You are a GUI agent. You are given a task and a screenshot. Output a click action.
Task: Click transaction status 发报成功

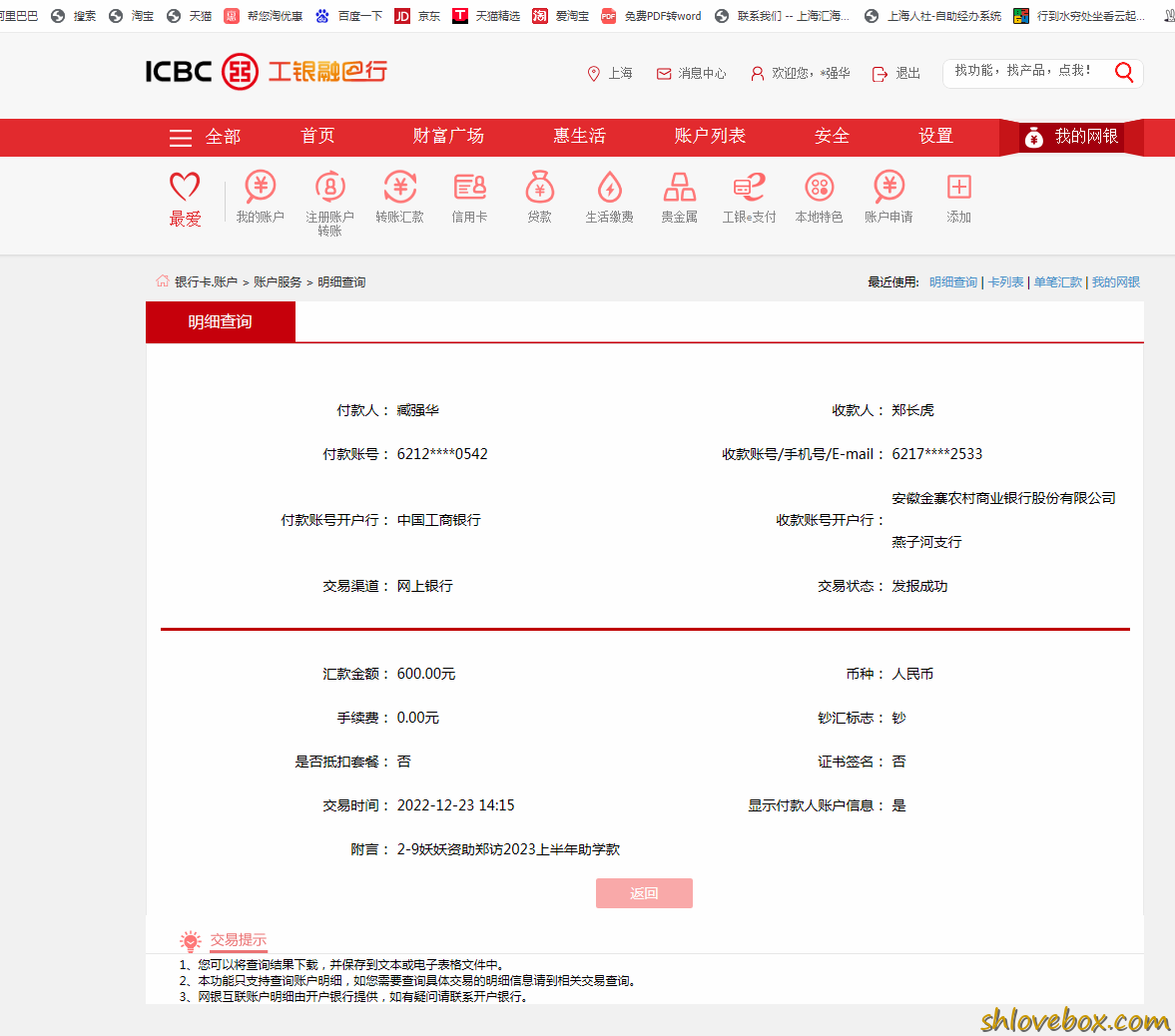click(919, 586)
